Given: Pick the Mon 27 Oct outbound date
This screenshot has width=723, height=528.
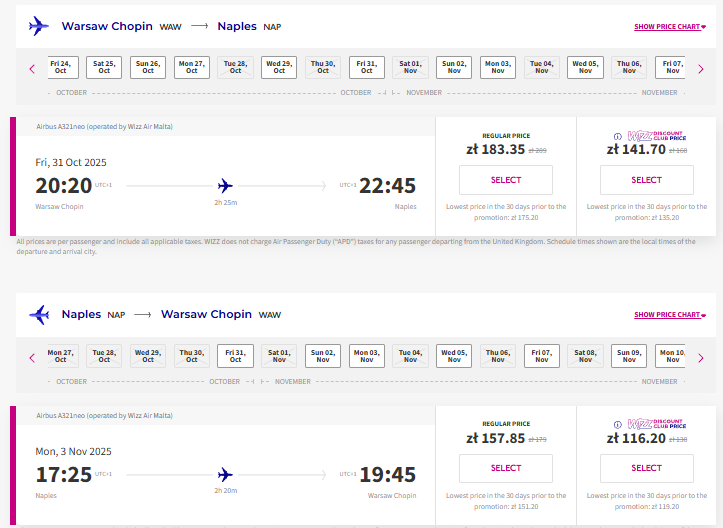Looking at the screenshot, I should tap(192, 67).
